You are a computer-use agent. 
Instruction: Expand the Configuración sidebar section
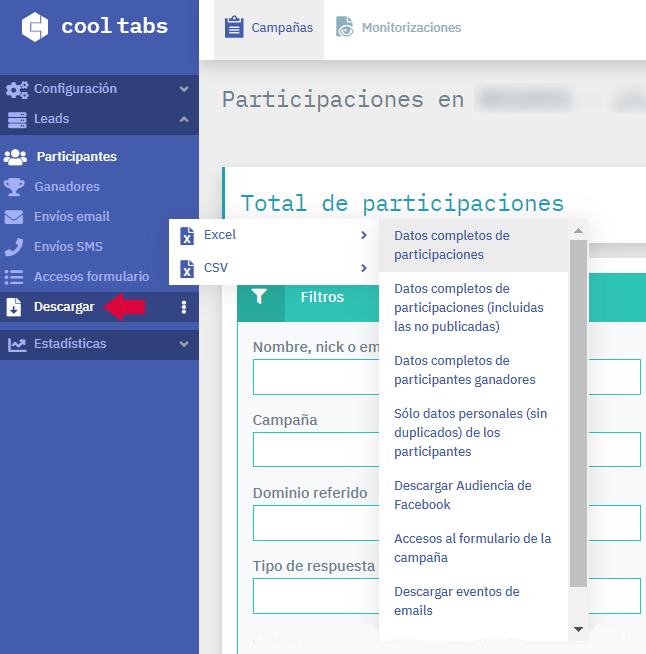[x=183, y=89]
